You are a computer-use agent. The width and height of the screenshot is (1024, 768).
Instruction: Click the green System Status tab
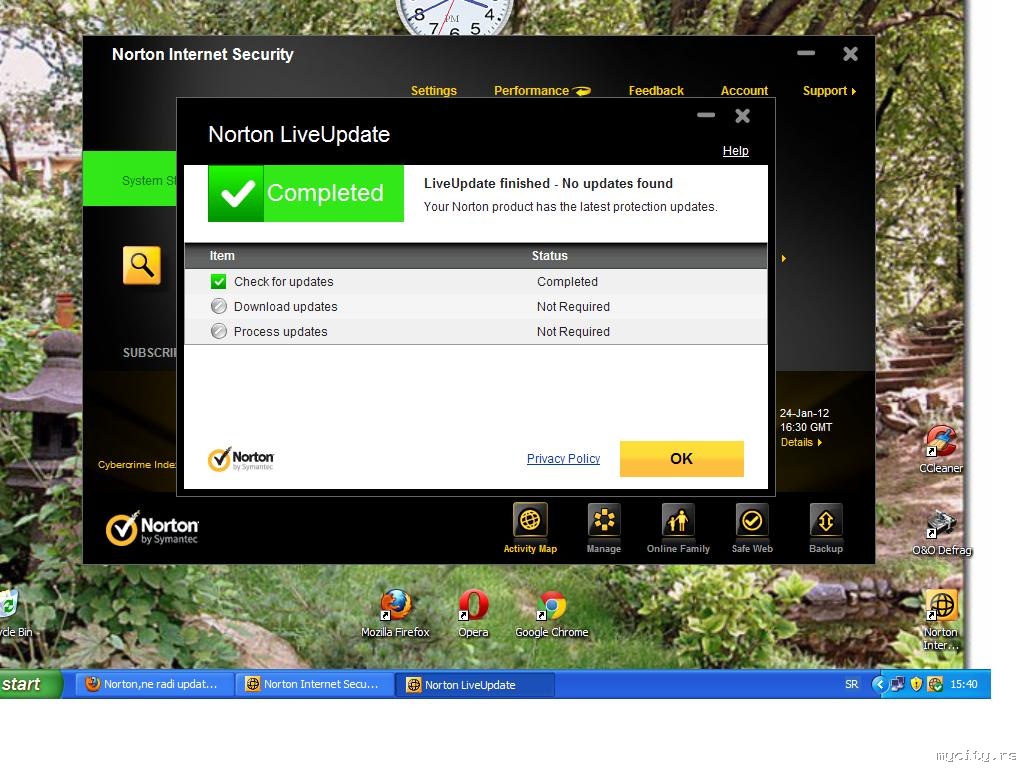pyautogui.click(x=129, y=179)
